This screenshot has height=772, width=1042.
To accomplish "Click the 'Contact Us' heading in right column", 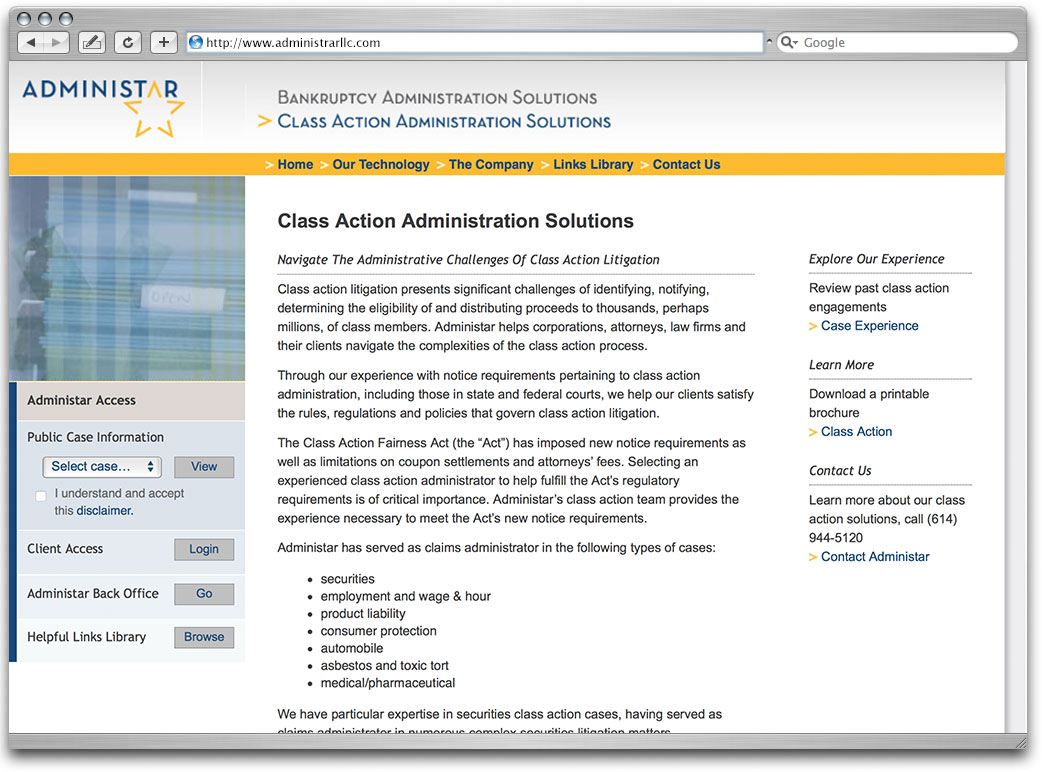I will (840, 470).
